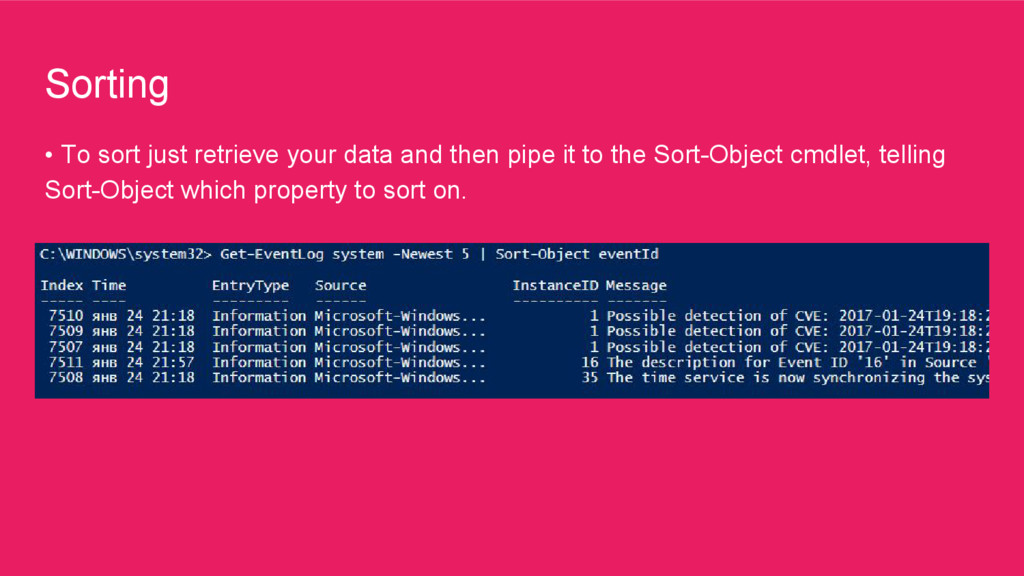Click the Message column header
Image resolution: width=1024 pixels, height=576 pixels.
(636, 286)
